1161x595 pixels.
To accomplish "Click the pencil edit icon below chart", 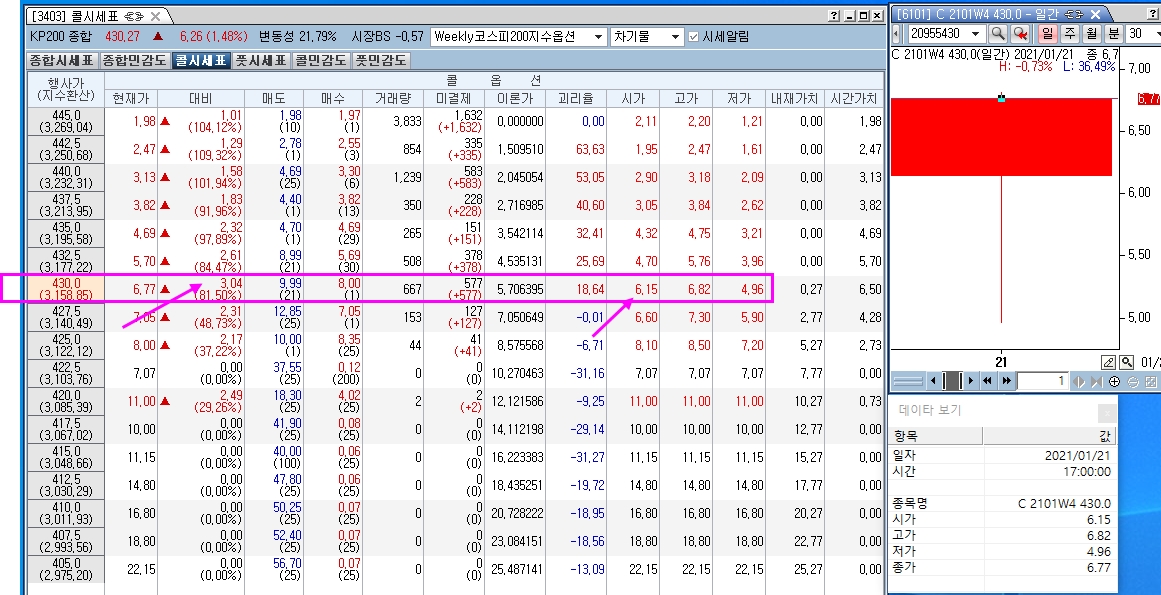I will coord(1108,362).
